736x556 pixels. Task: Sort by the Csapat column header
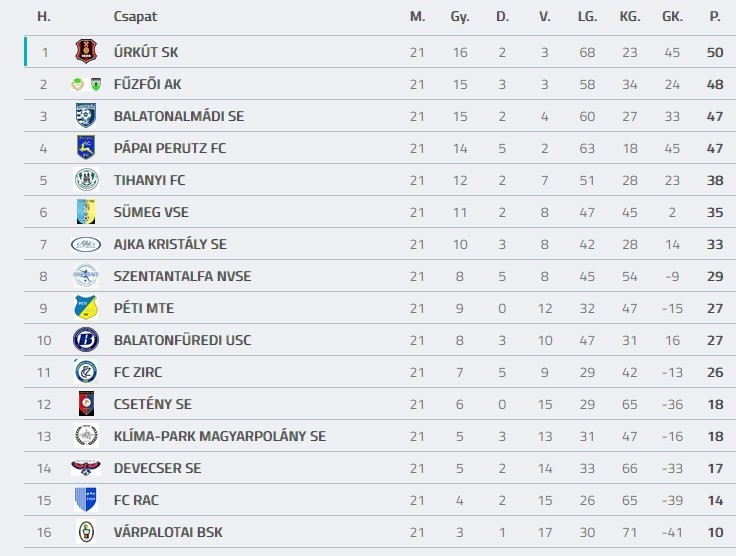point(135,17)
